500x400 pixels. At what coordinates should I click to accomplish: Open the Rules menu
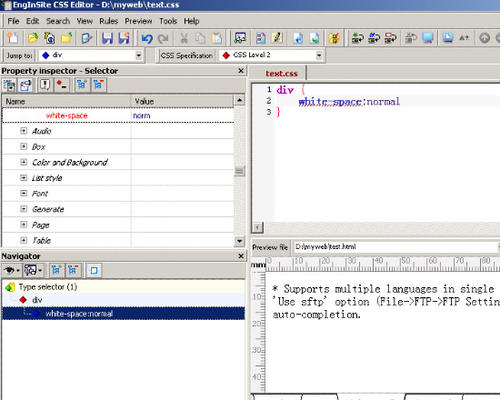(x=109, y=21)
